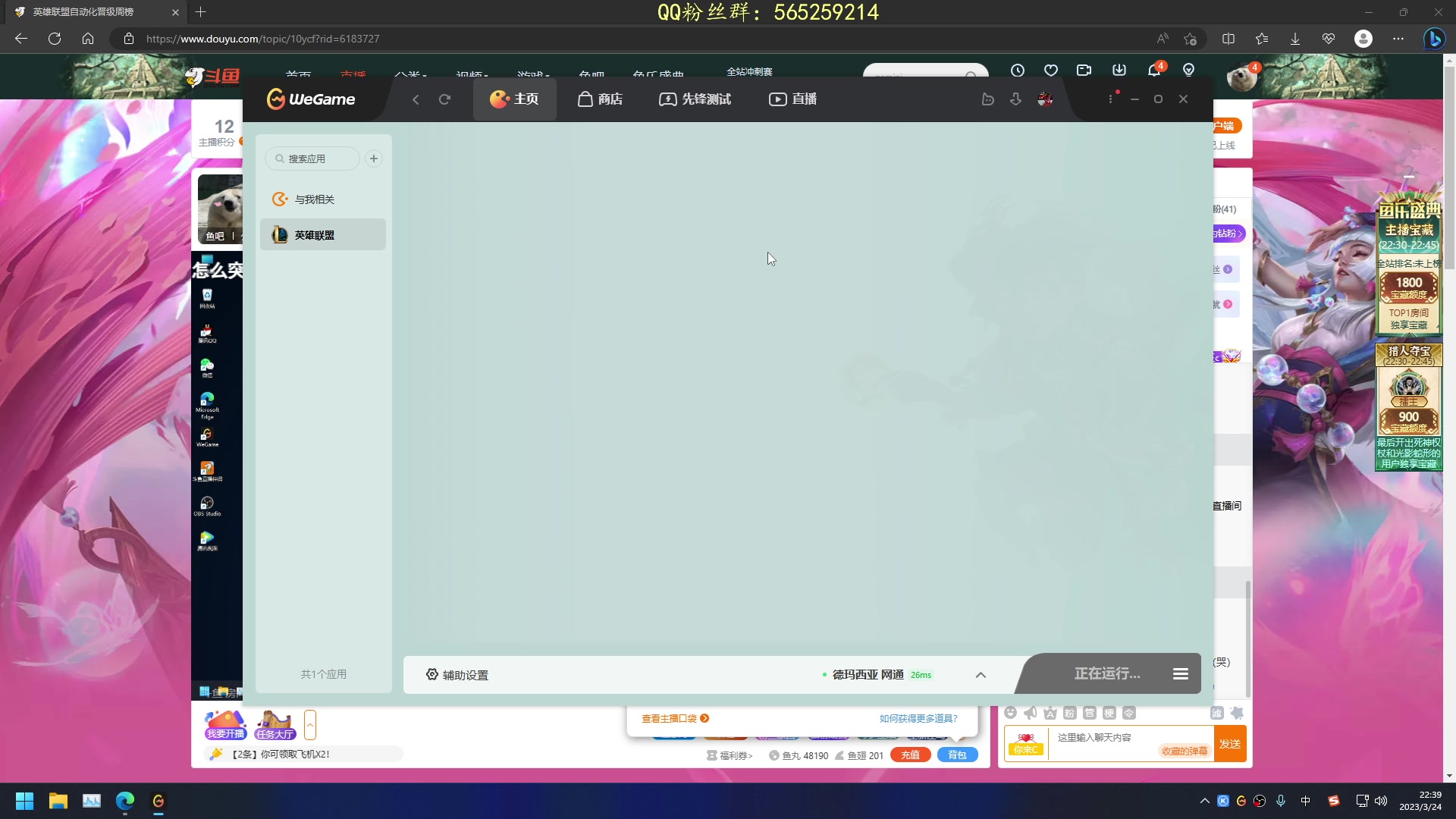Click the 充值 recharge button
This screenshot has width=1456, height=819.
(910, 755)
